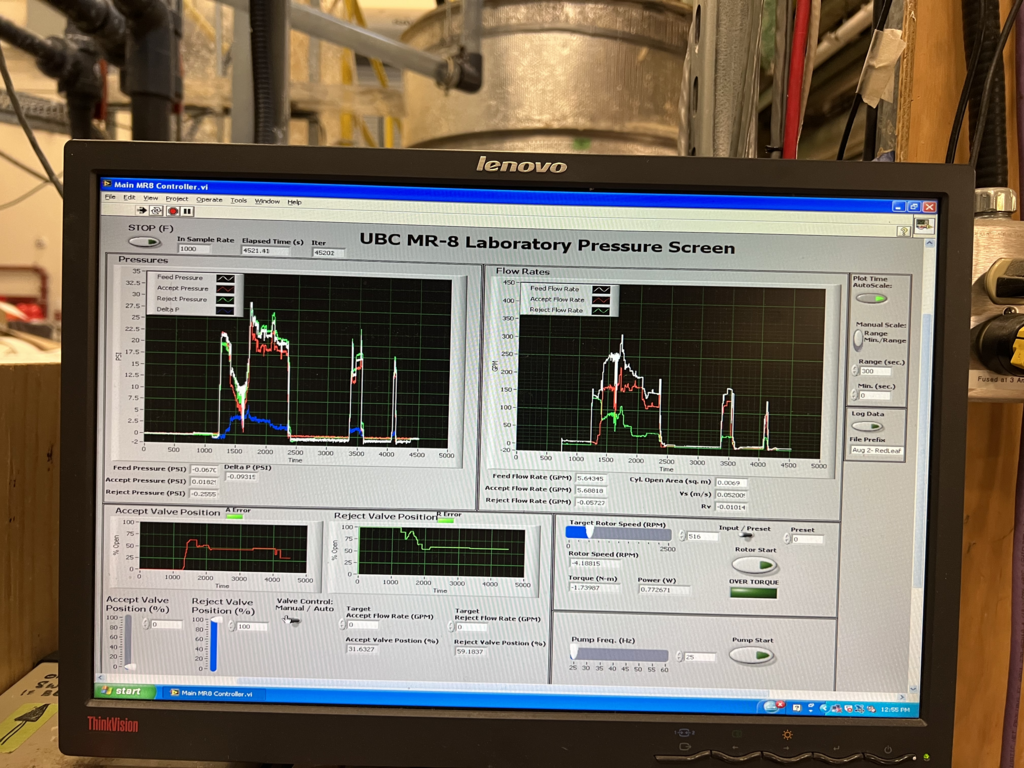This screenshot has width=1024, height=768.
Task: Click the Feed Pressure legend plot icon
Action: click(x=226, y=278)
